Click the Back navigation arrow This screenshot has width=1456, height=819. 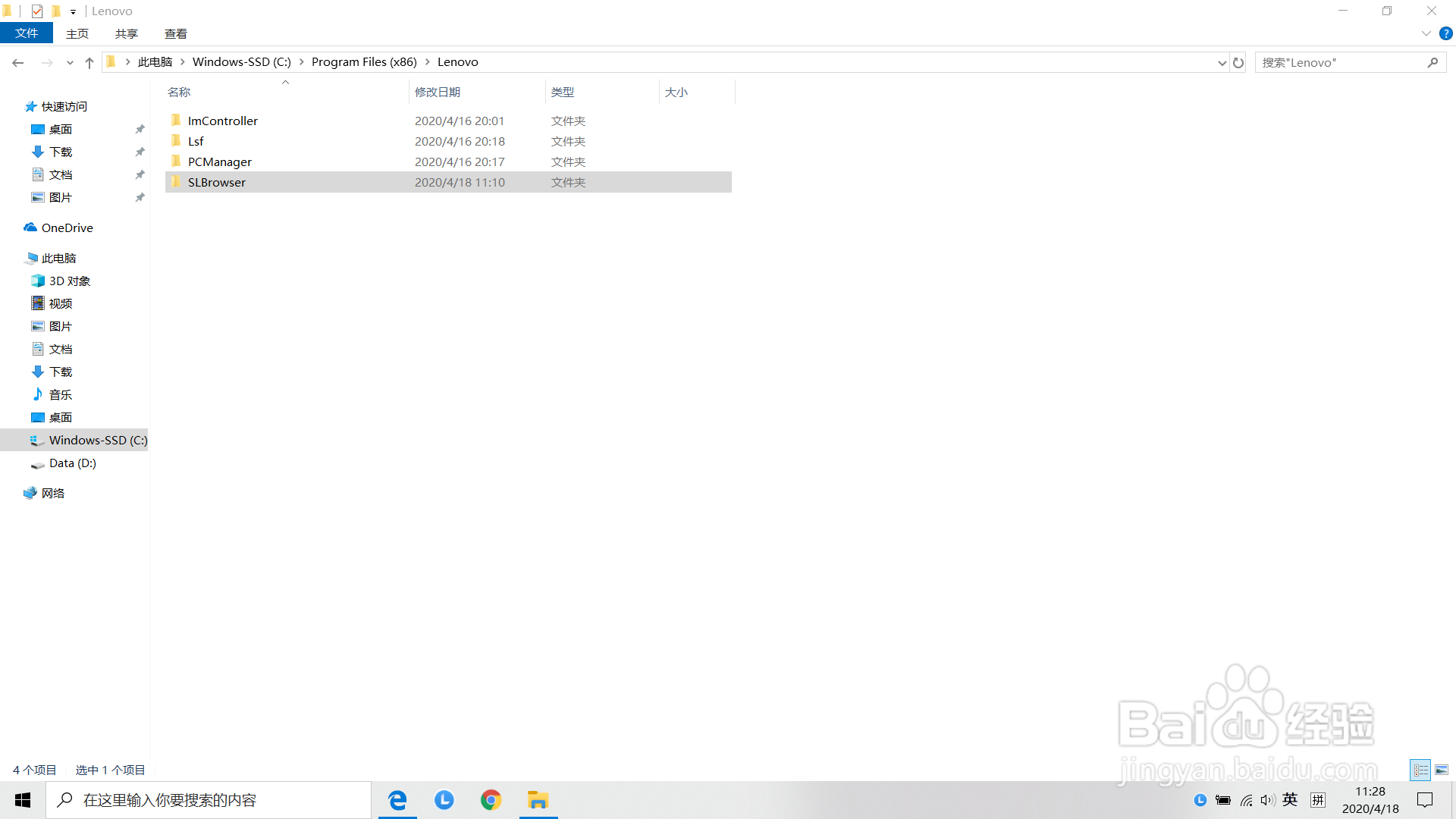pyautogui.click(x=17, y=63)
